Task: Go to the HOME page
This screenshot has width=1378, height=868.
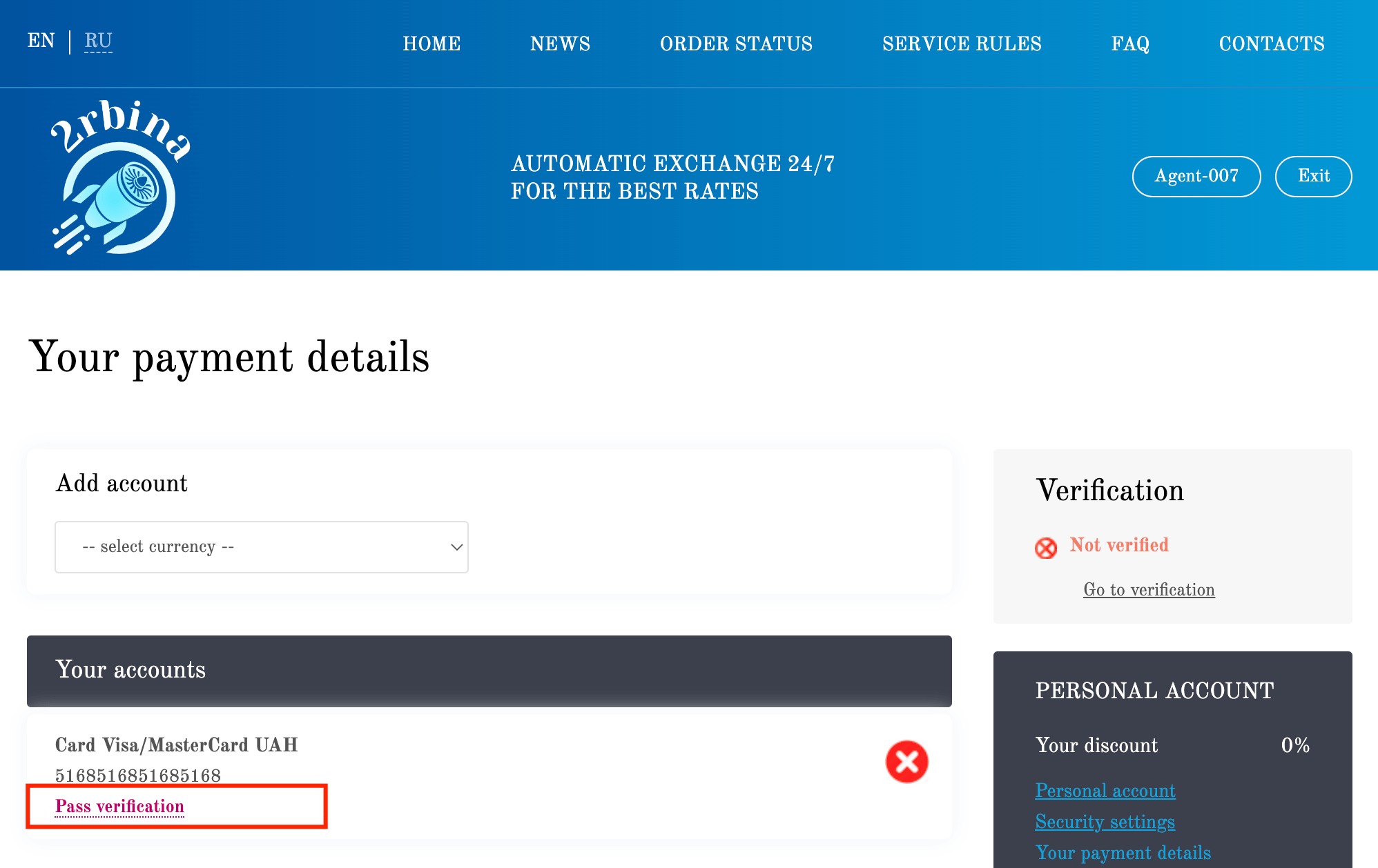Action: [431, 43]
